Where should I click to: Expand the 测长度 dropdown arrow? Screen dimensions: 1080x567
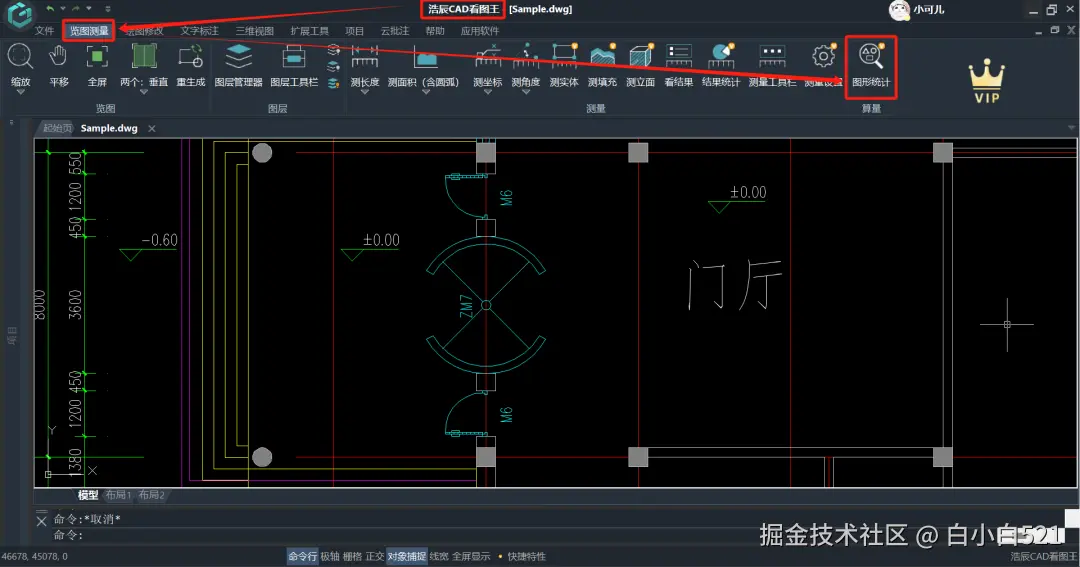tap(364, 92)
